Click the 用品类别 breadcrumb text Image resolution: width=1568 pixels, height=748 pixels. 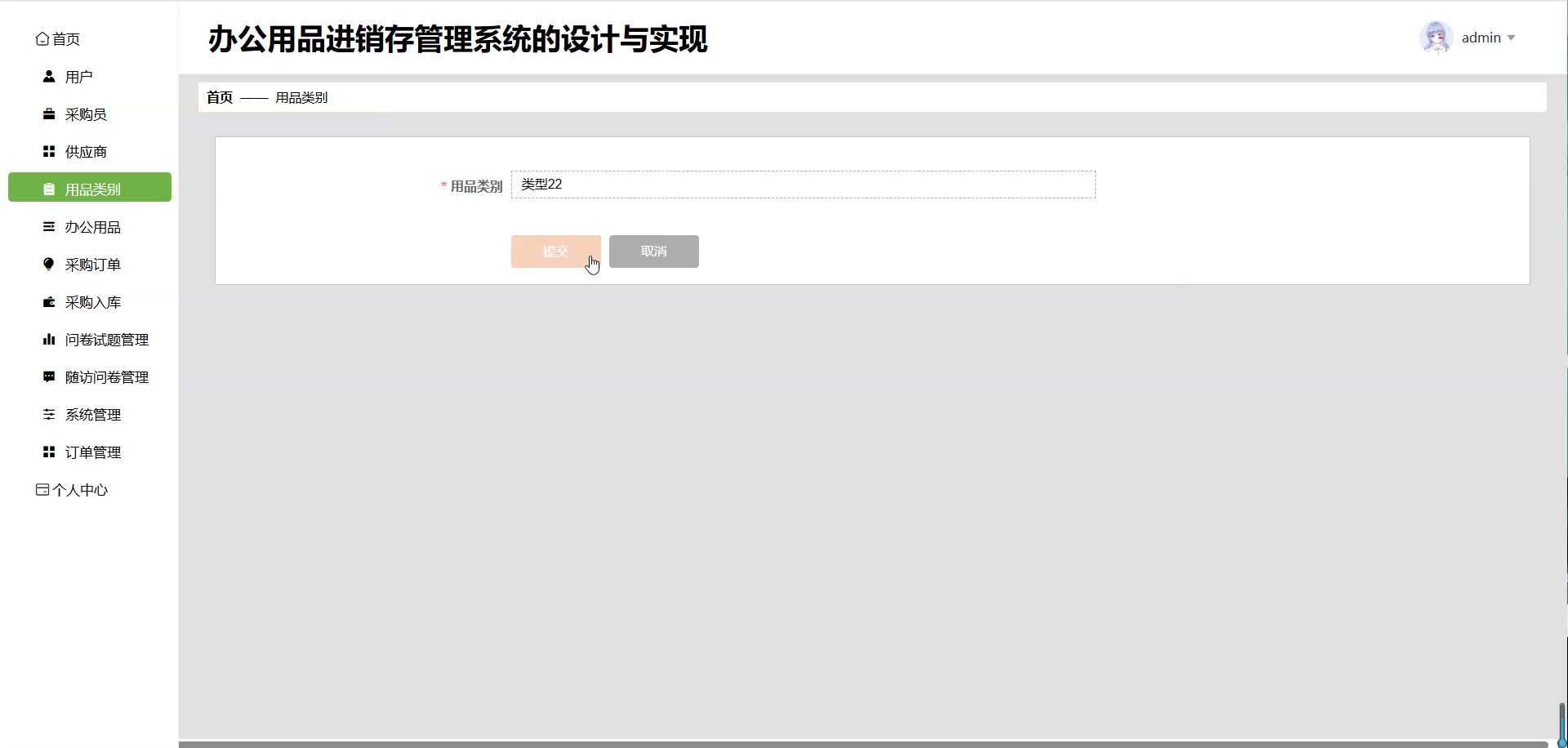tap(301, 97)
